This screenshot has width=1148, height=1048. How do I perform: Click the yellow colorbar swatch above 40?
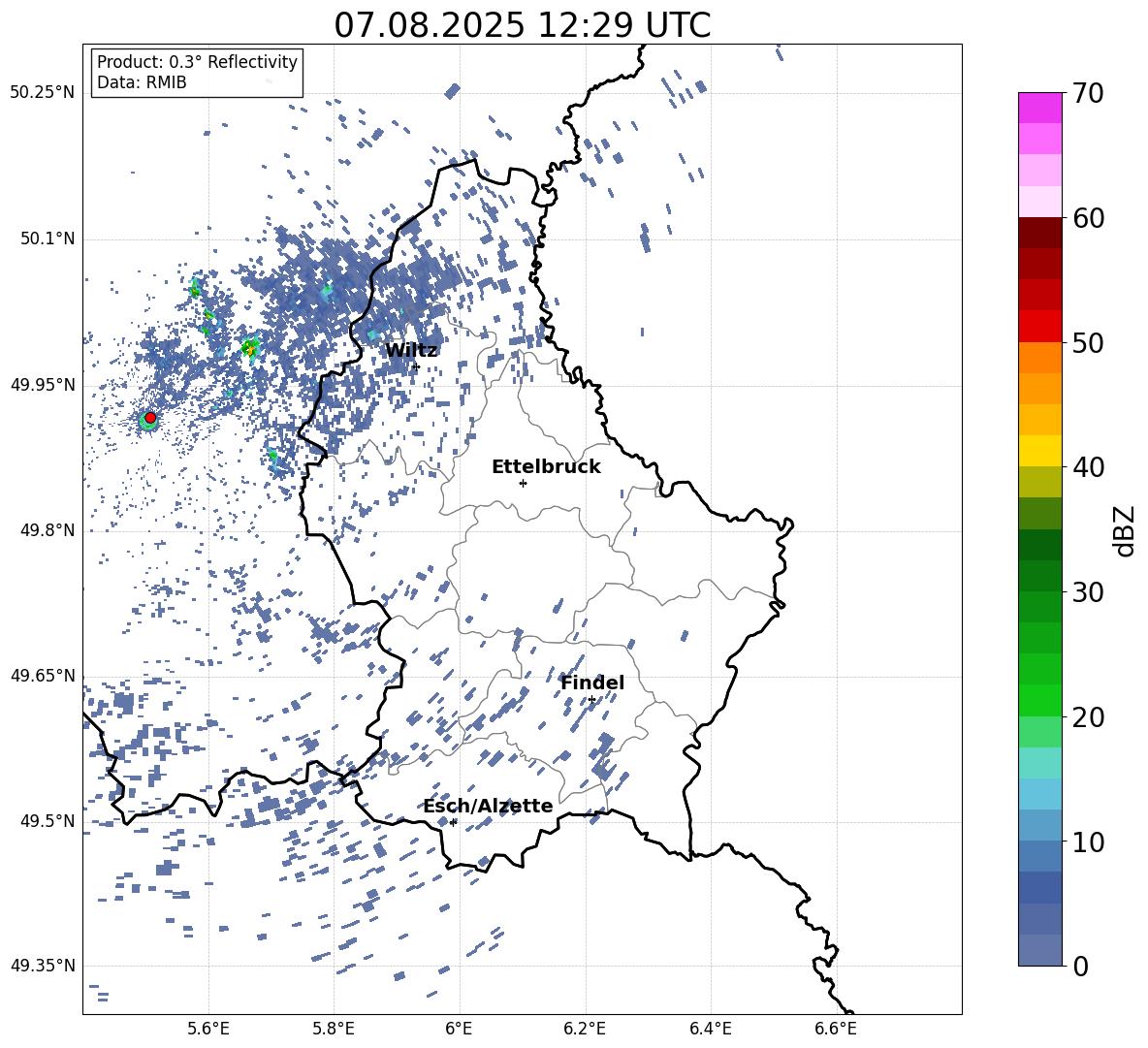[1040, 451]
